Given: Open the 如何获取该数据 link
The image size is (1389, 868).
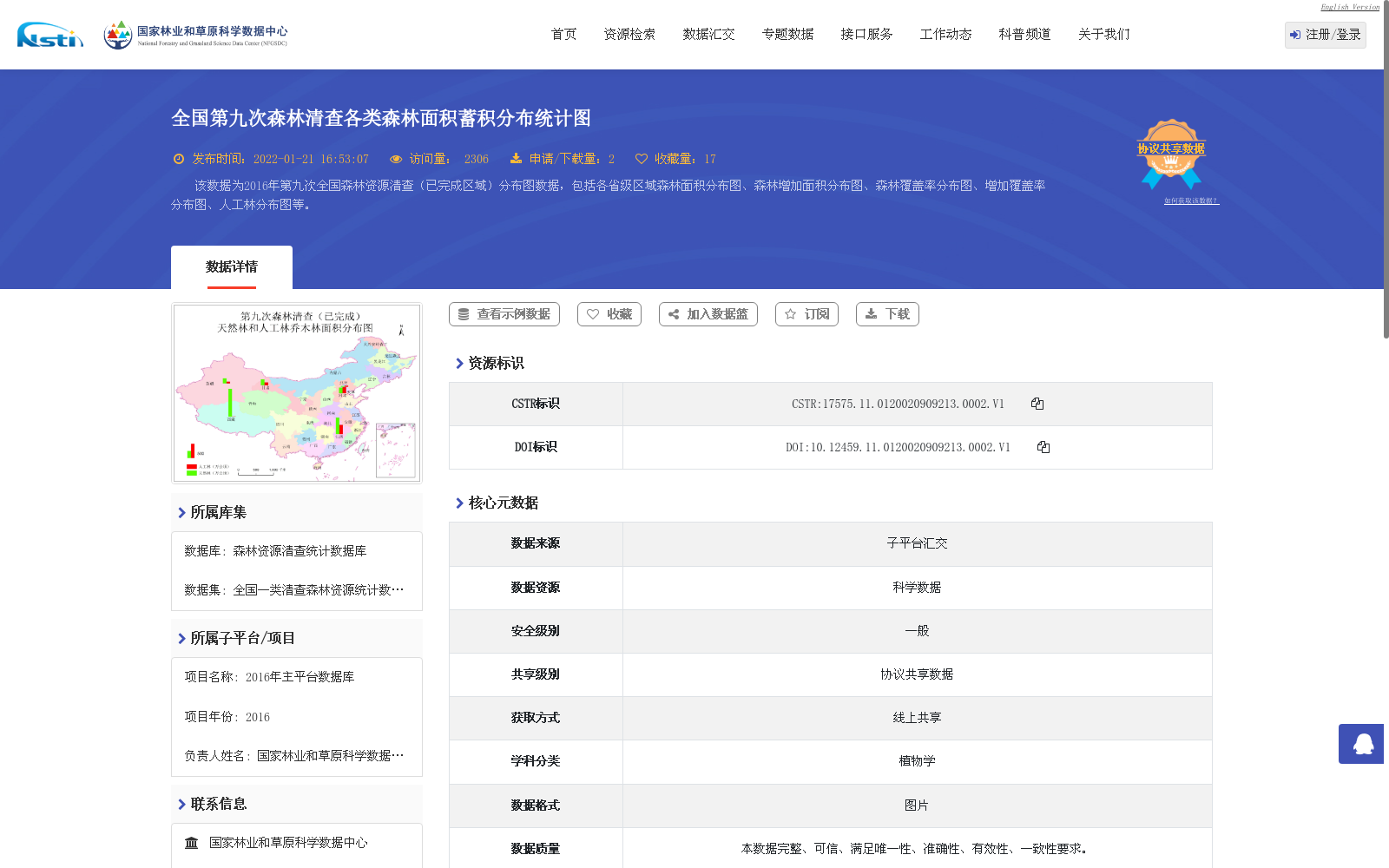Looking at the screenshot, I should pos(1191,201).
